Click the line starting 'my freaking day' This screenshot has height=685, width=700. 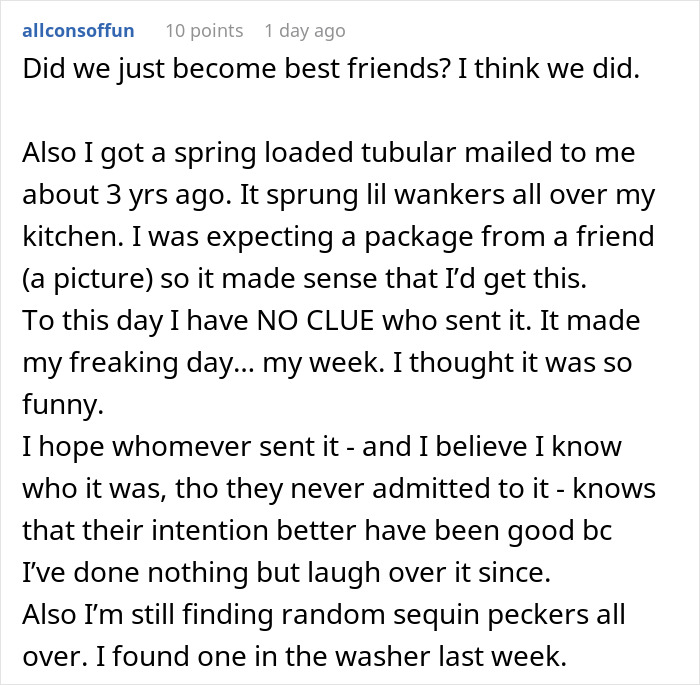tap(327, 363)
